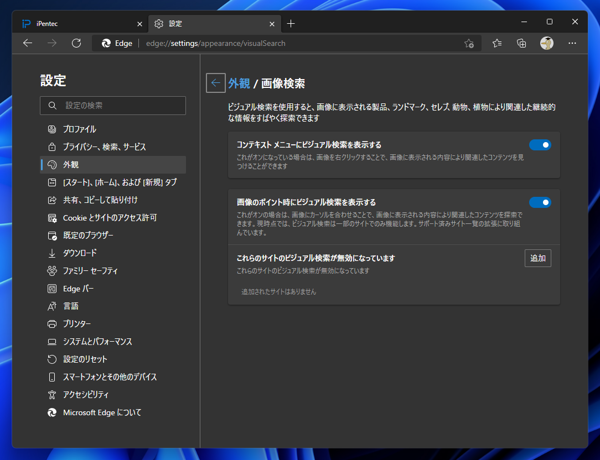Toggle 画像のポイント時にビジュアル検索を表示する switch
This screenshot has height=460, width=600.
(x=540, y=202)
